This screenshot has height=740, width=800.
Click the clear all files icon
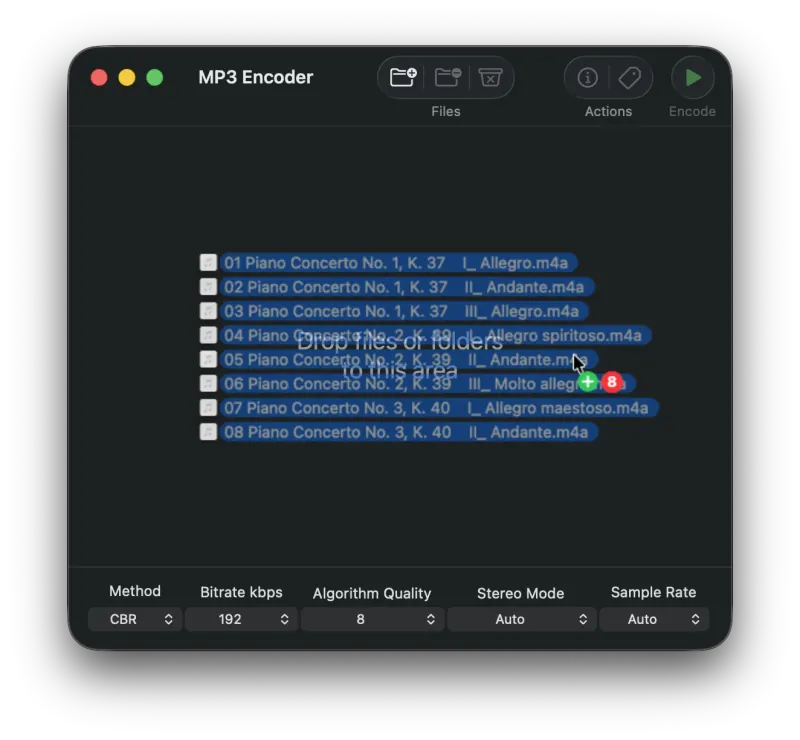pyautogui.click(x=490, y=78)
